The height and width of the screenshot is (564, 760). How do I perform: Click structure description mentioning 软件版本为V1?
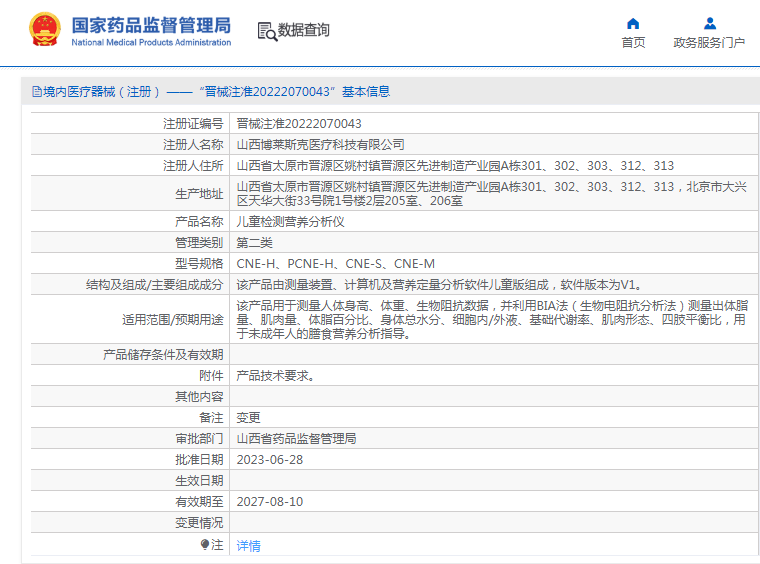click(439, 285)
